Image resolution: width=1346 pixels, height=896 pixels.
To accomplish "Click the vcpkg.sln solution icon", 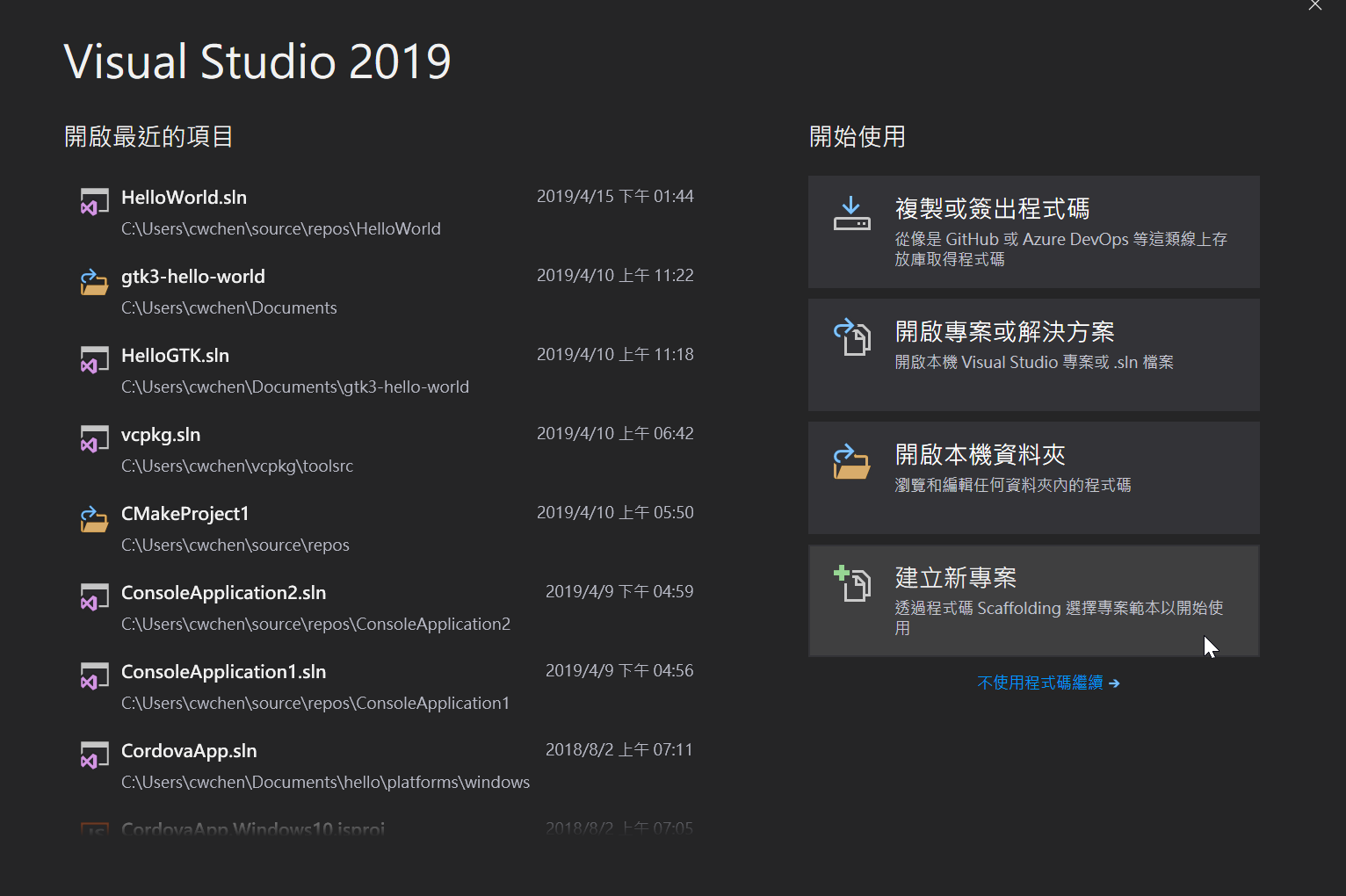I will 94,439.
